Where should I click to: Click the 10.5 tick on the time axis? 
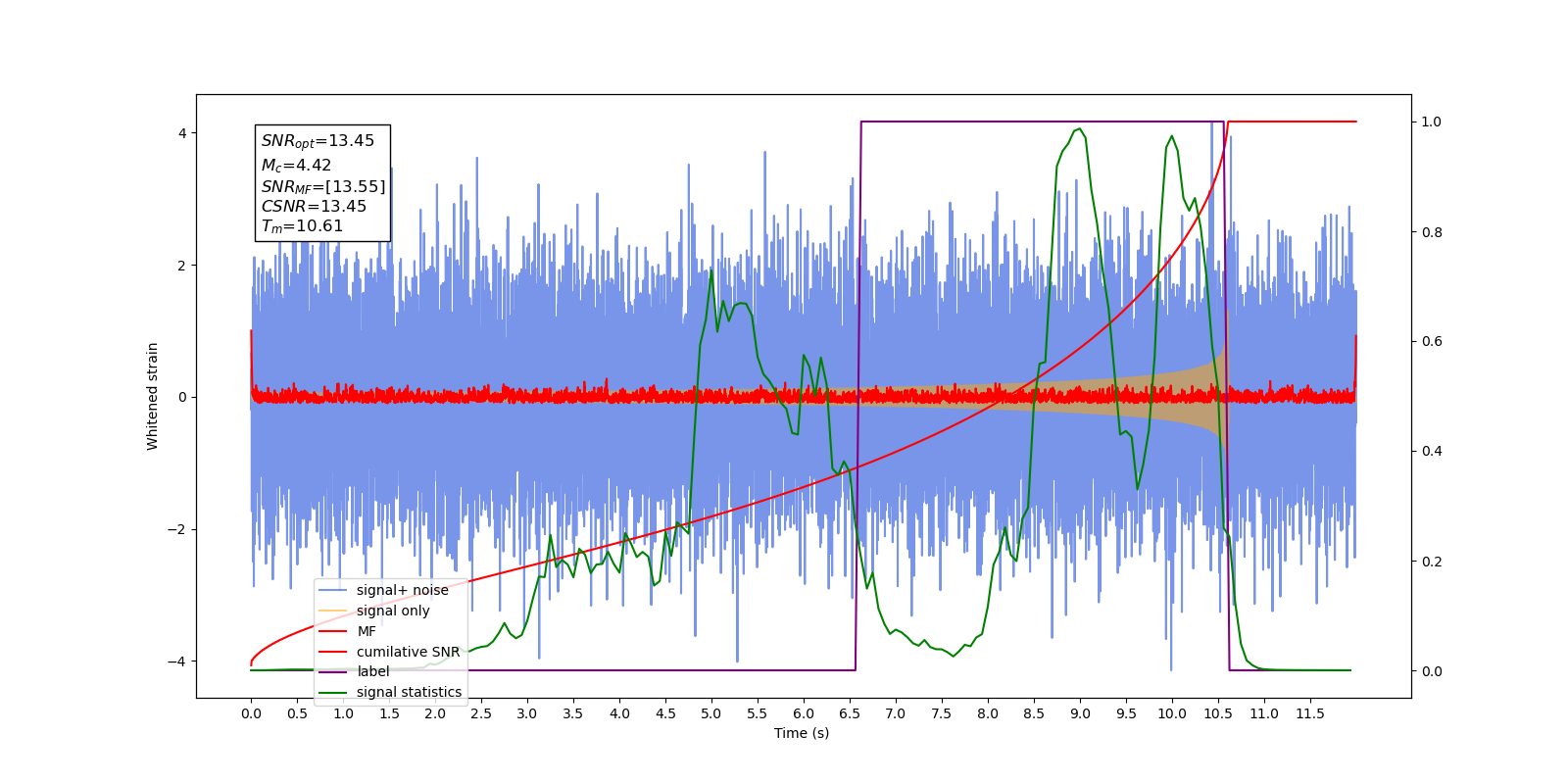click(x=1218, y=713)
